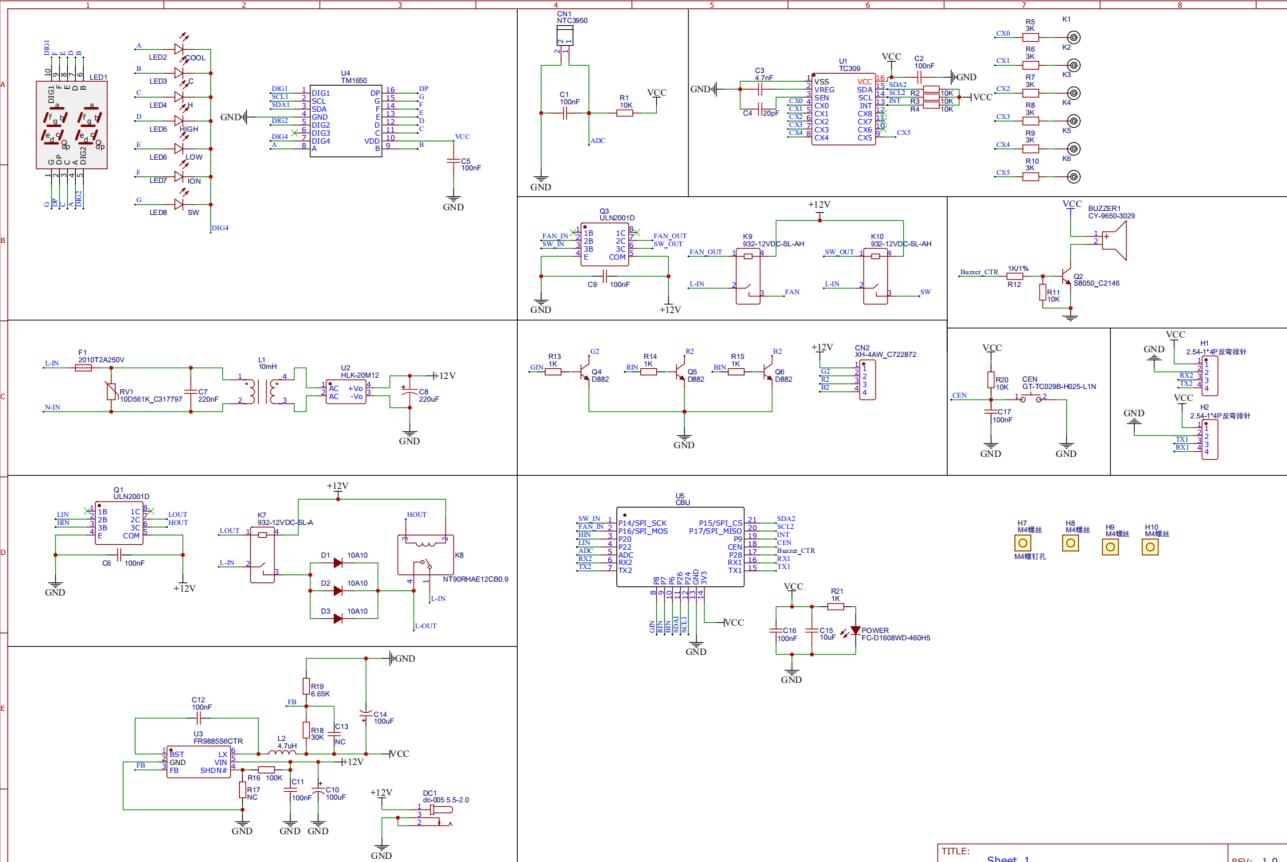The width and height of the screenshot is (1287, 862).
Task: Click the XH-4AW_C722872 connector label
Action: point(885,354)
